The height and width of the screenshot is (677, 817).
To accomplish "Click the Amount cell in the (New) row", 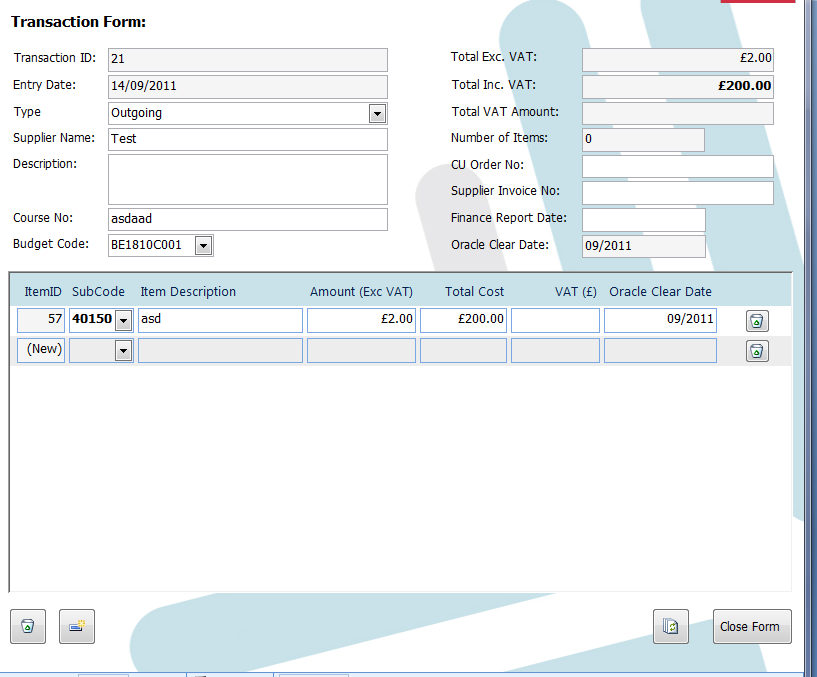I will (362, 350).
